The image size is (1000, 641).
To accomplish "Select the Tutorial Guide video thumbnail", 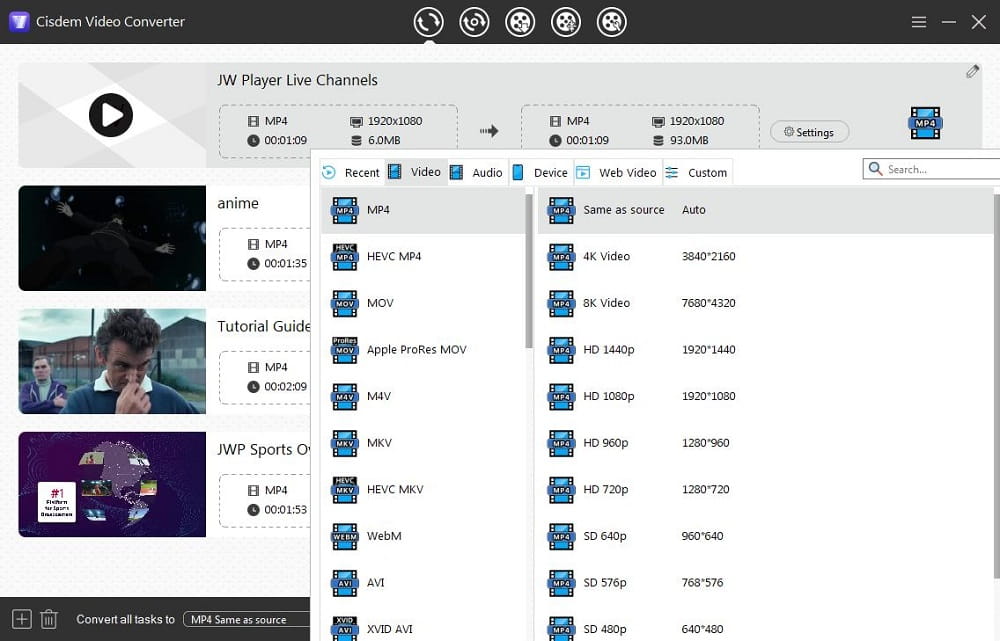I will (x=112, y=361).
